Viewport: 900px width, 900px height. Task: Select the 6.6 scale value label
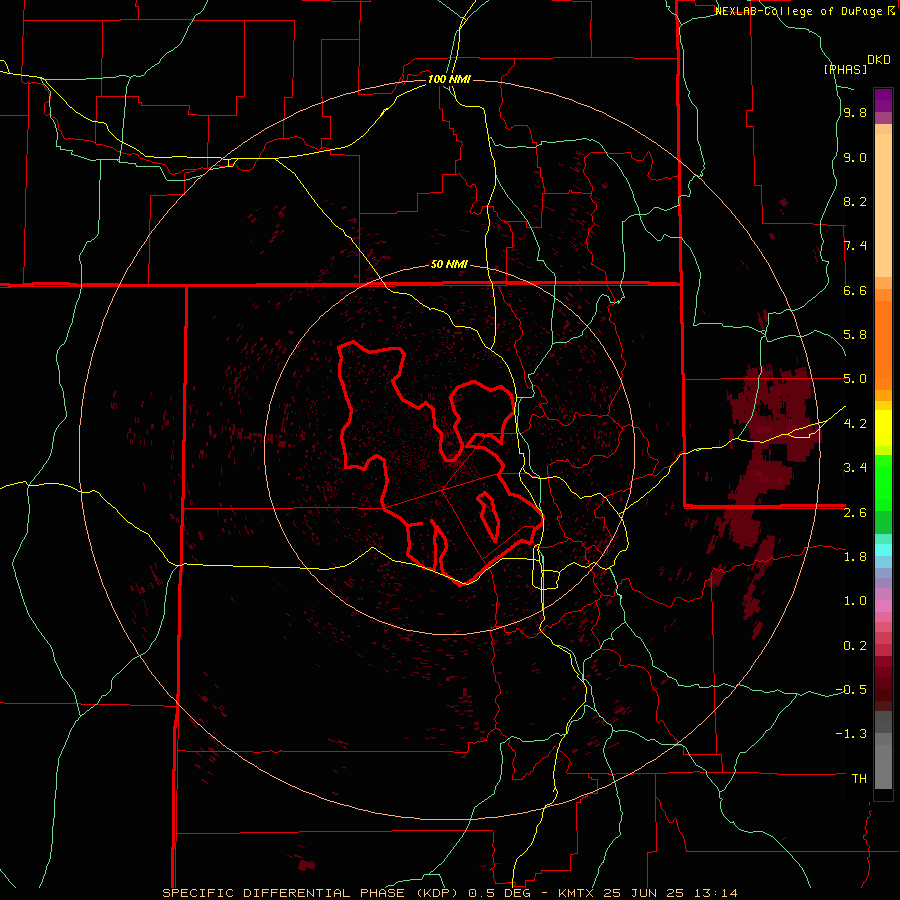[x=855, y=290]
